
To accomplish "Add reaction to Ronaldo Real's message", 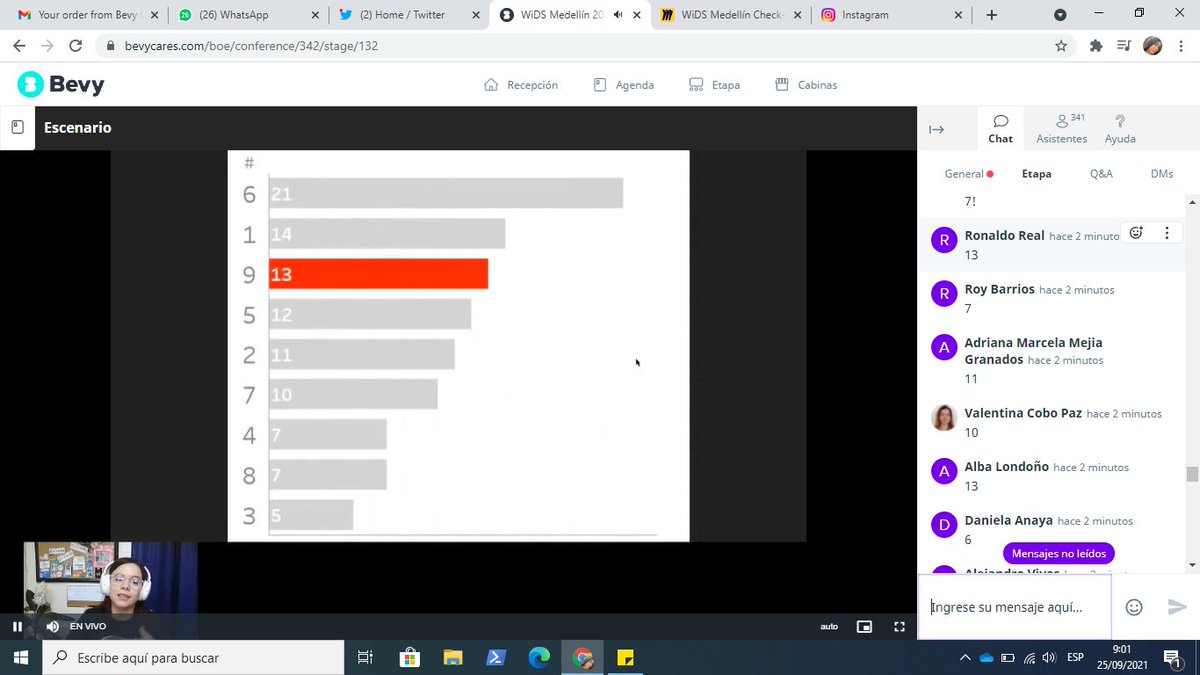I will pos(1136,233).
